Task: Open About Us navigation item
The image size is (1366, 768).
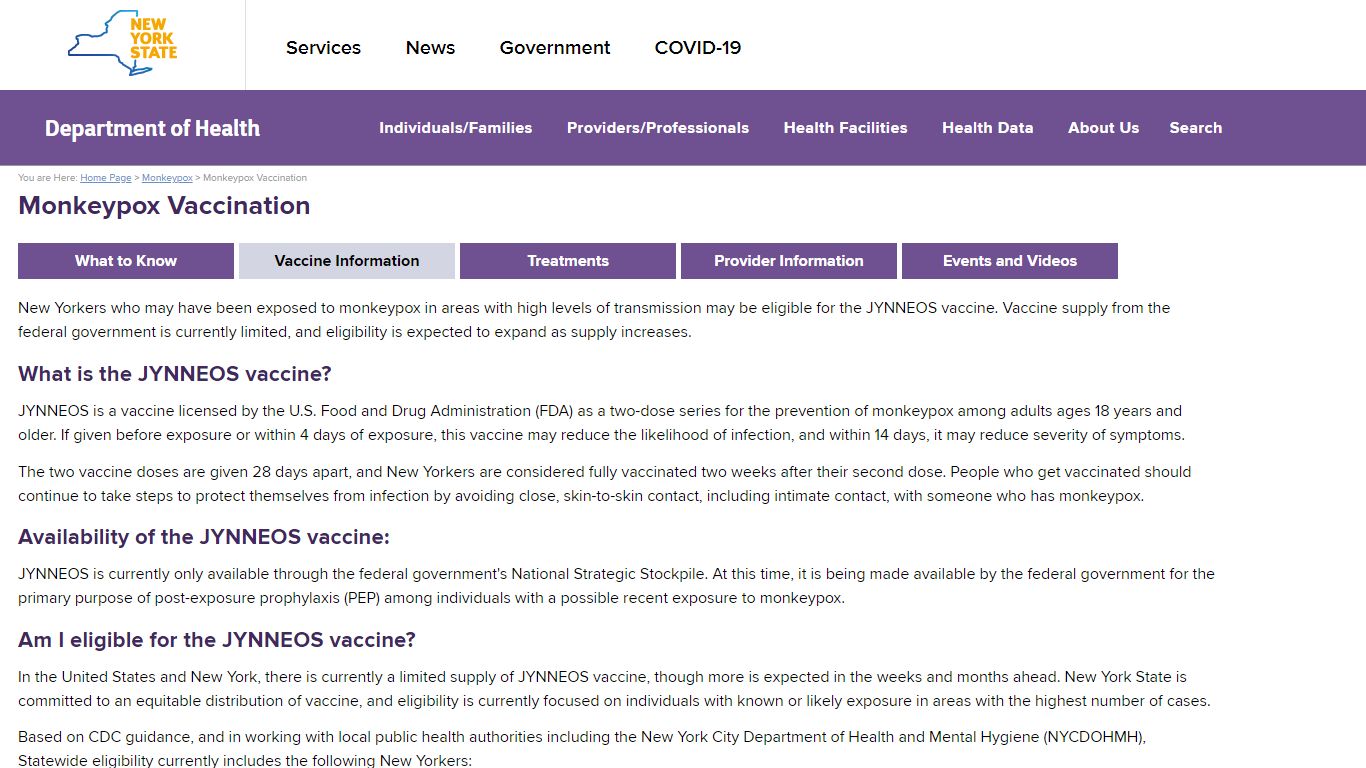Action: point(1103,128)
